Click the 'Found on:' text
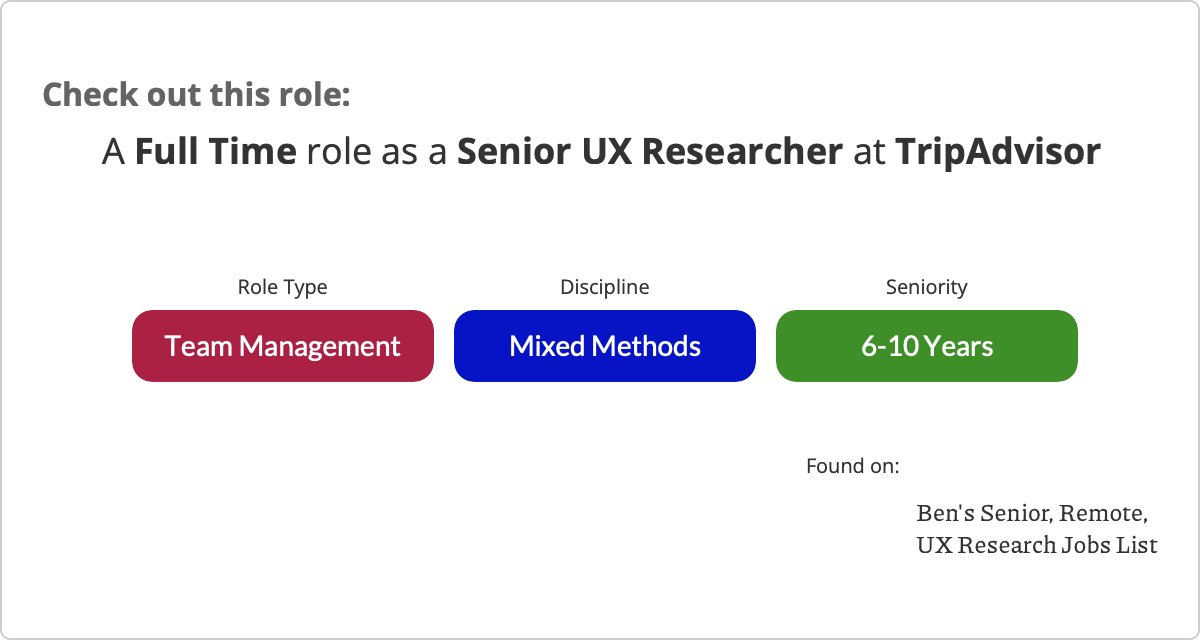The image size is (1200, 640). pyautogui.click(x=852, y=466)
